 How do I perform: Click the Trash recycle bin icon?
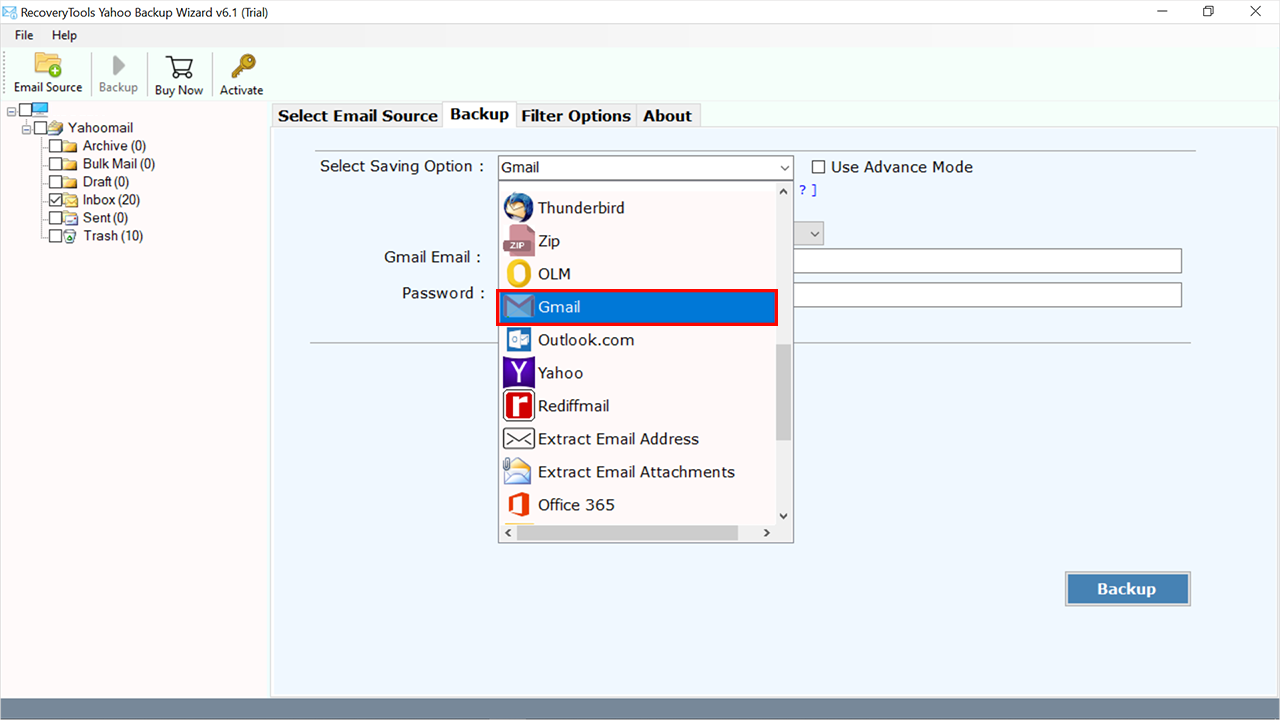pyautogui.click(x=71, y=236)
